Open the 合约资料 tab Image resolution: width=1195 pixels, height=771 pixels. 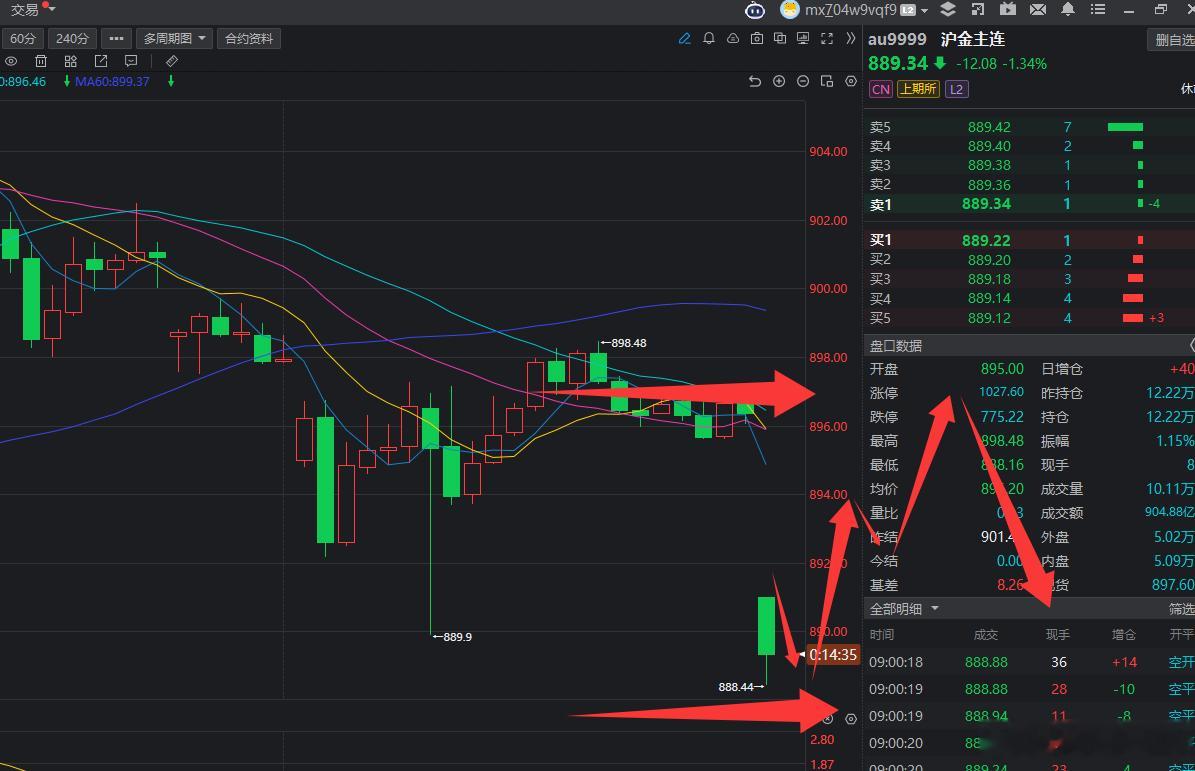coord(249,38)
